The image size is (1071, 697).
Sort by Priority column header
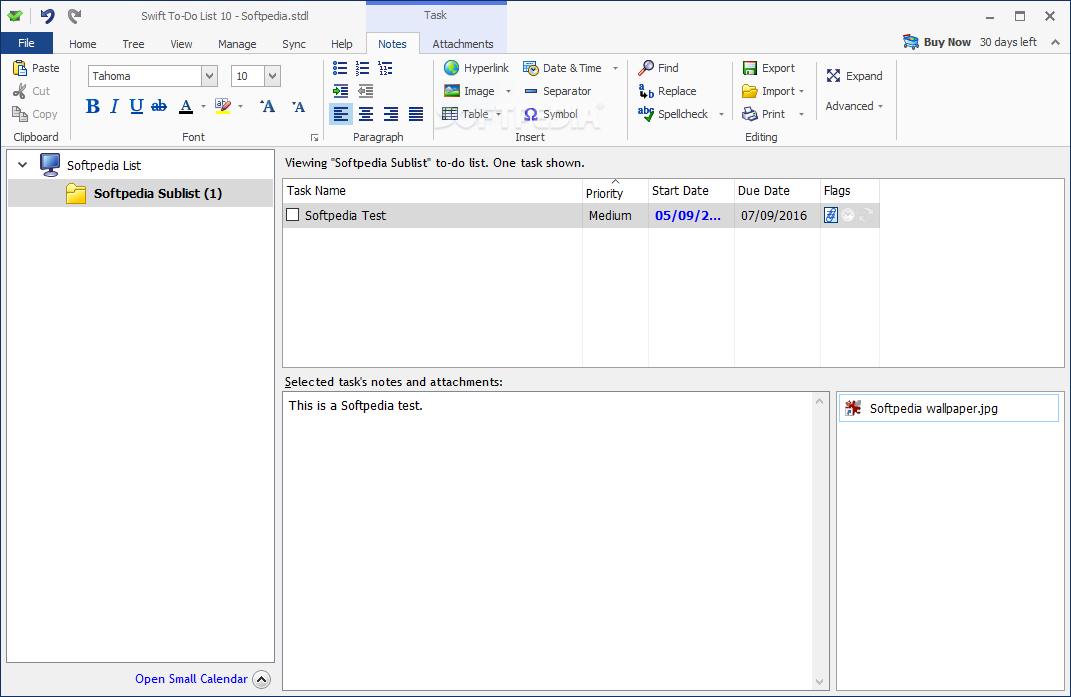[x=615, y=191]
